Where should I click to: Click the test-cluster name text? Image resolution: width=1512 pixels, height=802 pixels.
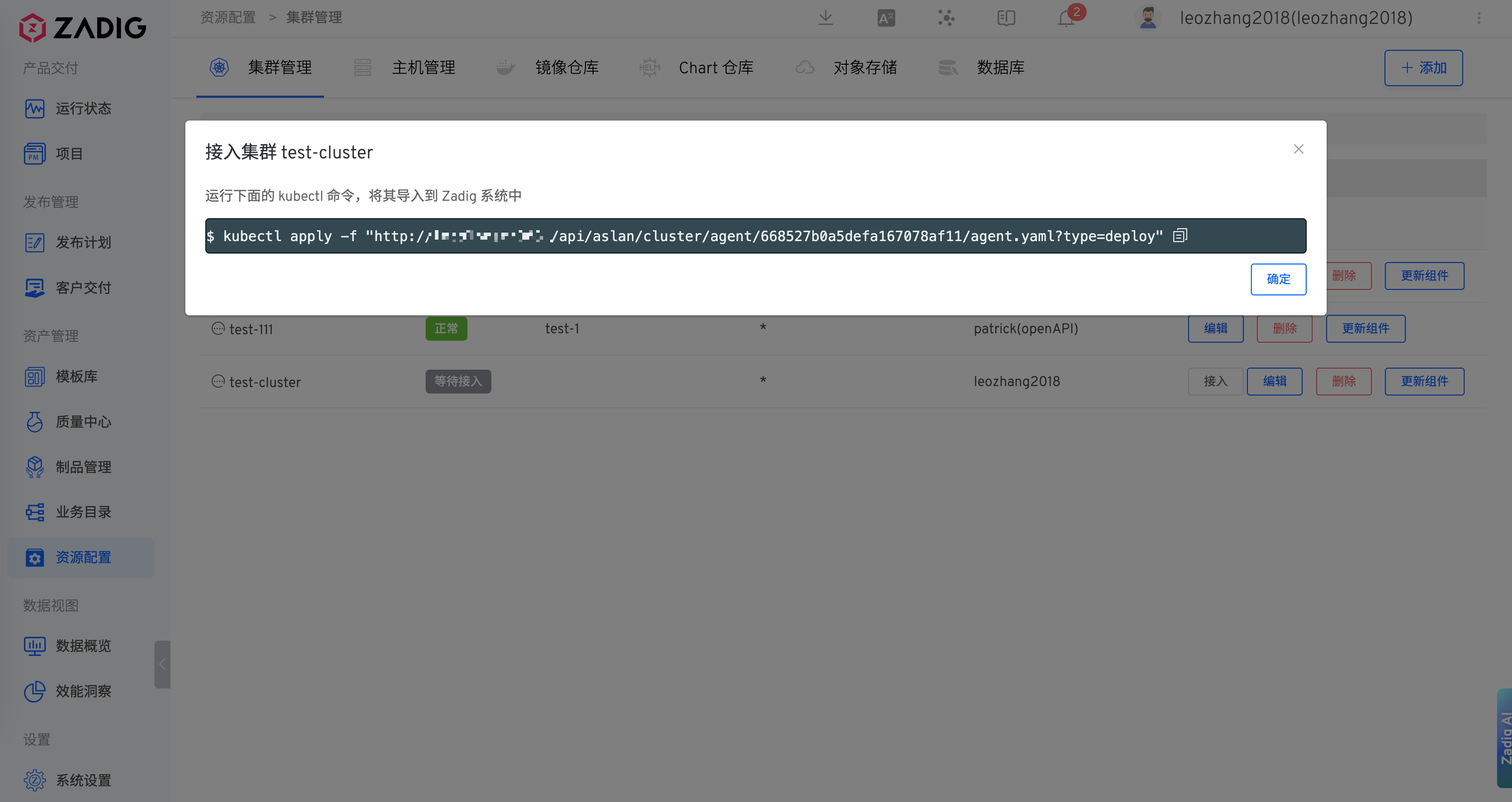[265, 382]
